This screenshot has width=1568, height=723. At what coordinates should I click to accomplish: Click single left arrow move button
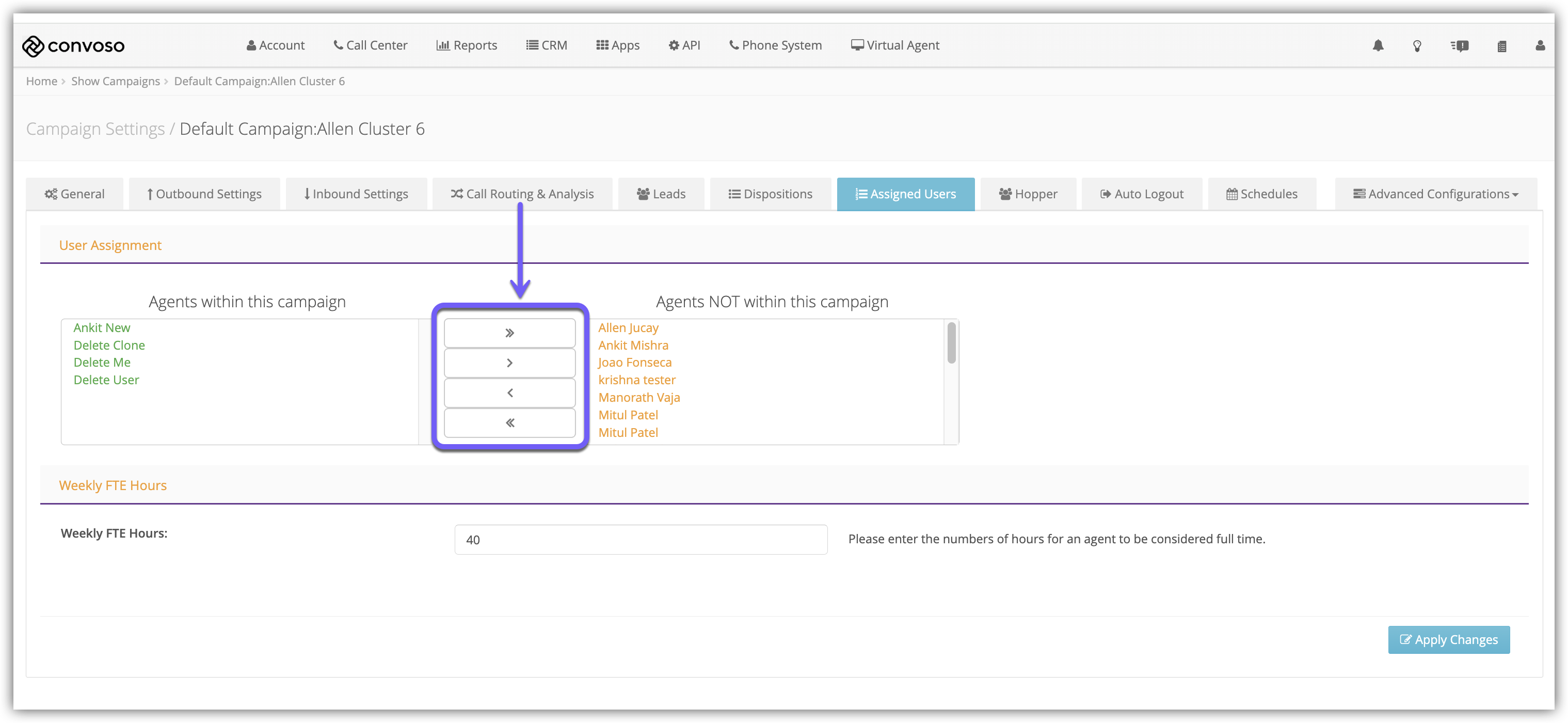(509, 393)
